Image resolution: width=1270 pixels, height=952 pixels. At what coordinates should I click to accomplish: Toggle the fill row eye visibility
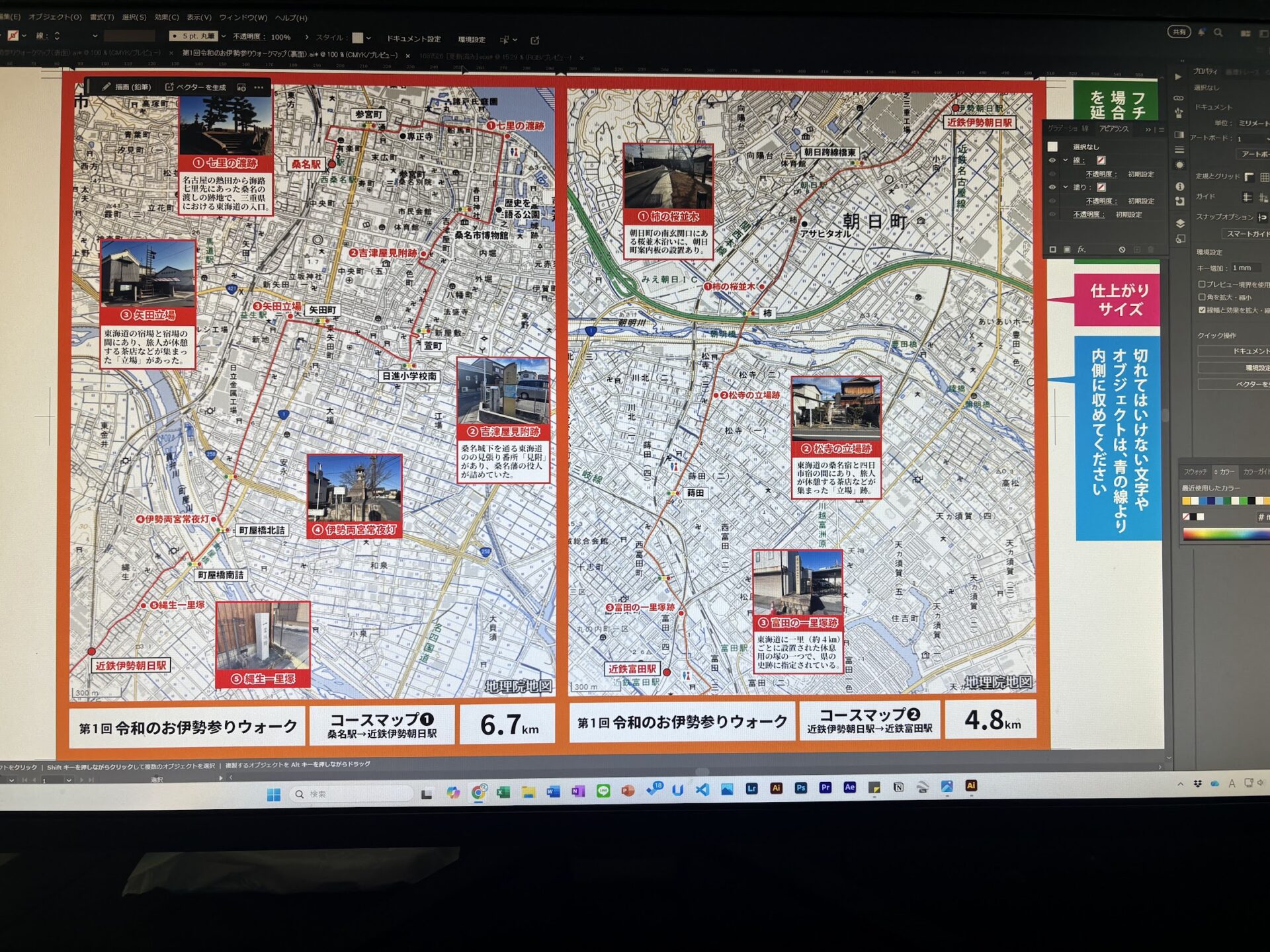[x=1052, y=187]
